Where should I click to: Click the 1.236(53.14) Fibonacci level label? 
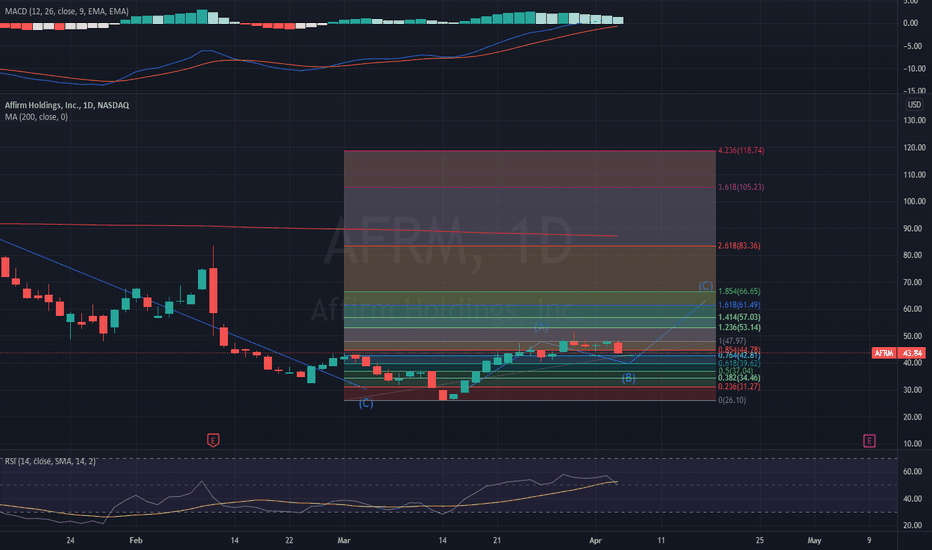pyautogui.click(x=739, y=328)
